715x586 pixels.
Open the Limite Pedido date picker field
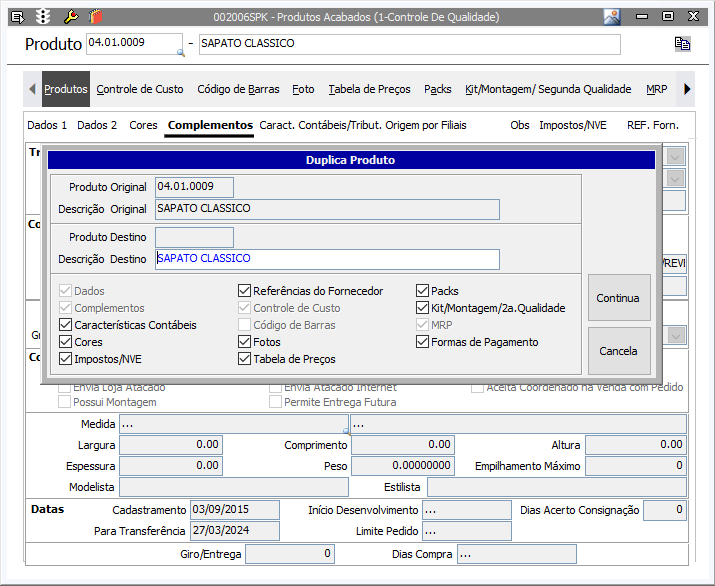coord(466,531)
